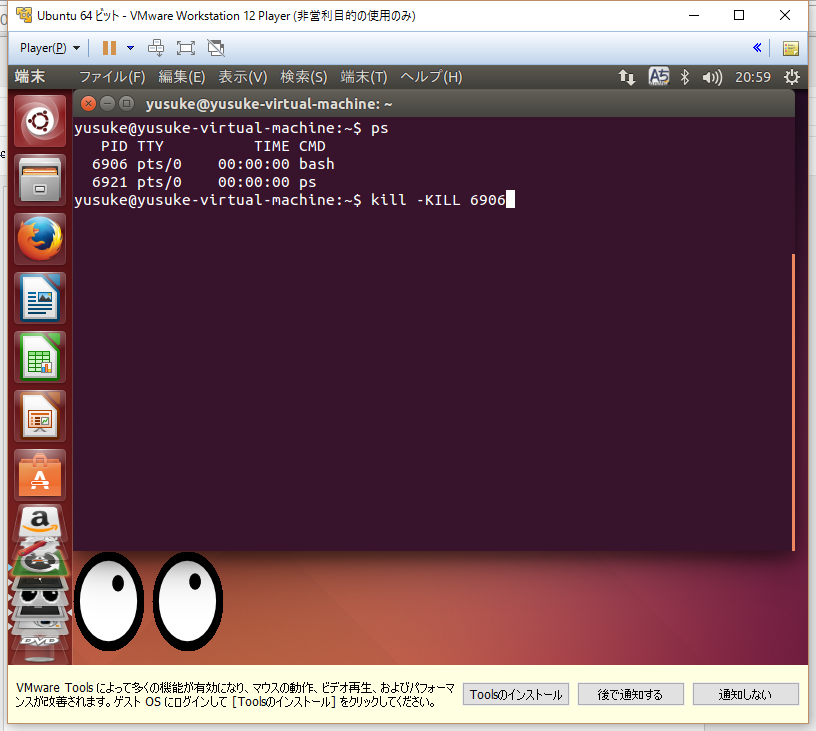Open the Player menu

tap(41, 47)
